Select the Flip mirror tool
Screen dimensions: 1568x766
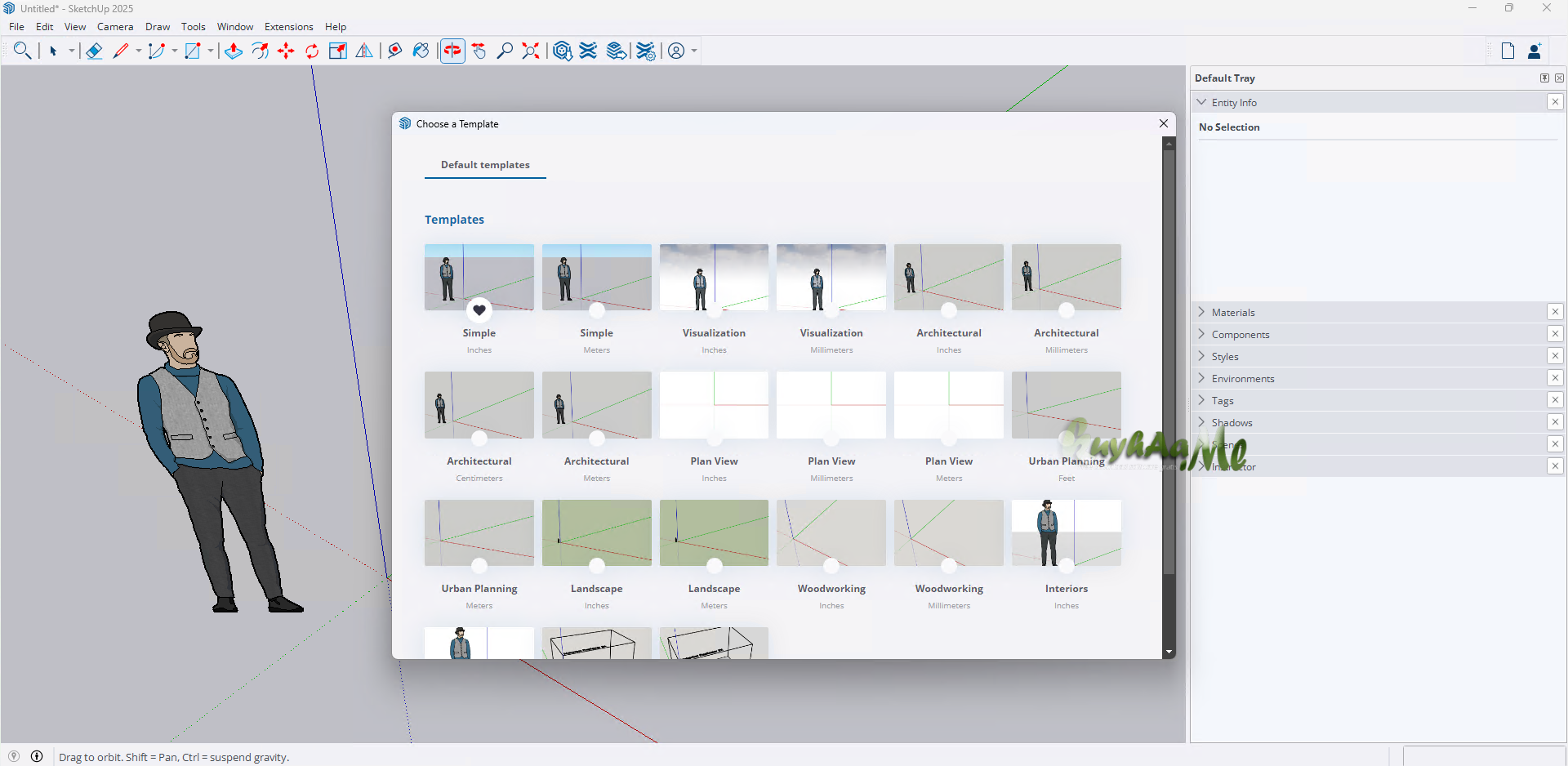pyautogui.click(x=364, y=51)
